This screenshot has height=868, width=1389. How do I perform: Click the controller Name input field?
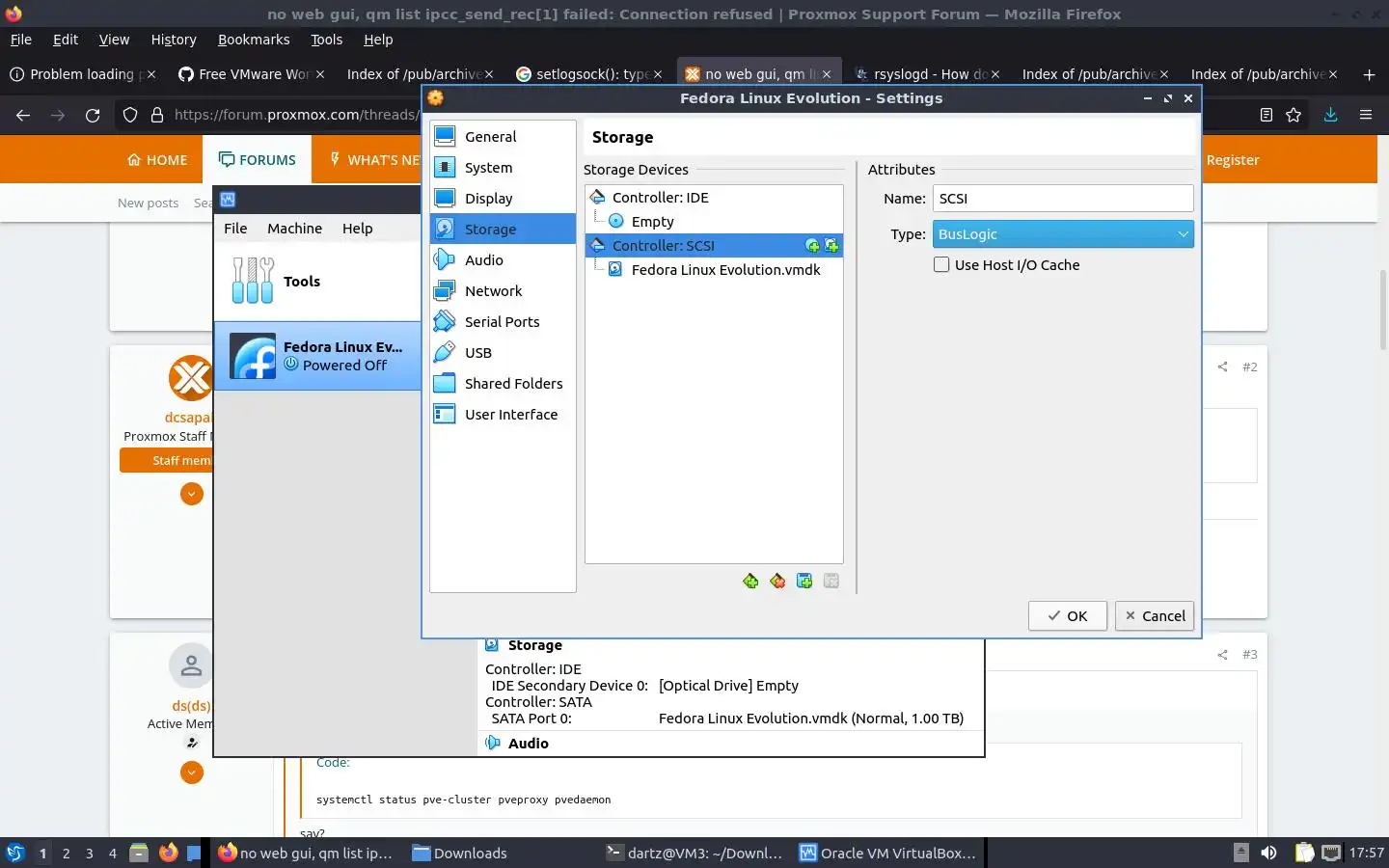(1063, 199)
